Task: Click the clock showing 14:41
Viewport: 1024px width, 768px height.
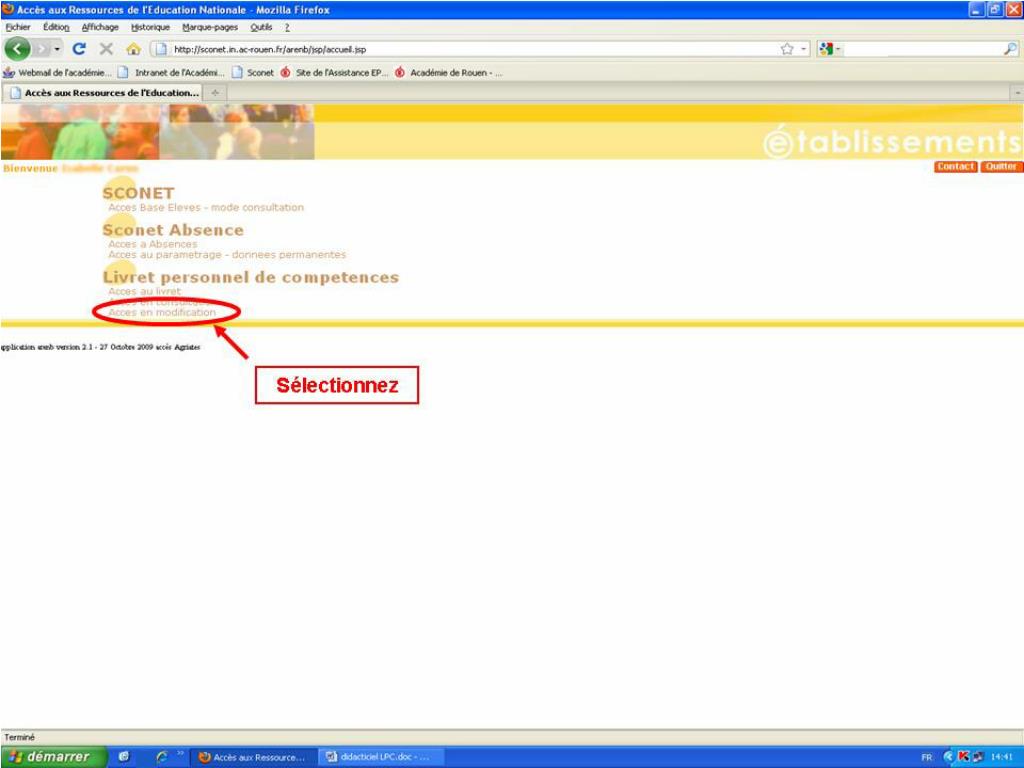Action: tap(1001, 758)
